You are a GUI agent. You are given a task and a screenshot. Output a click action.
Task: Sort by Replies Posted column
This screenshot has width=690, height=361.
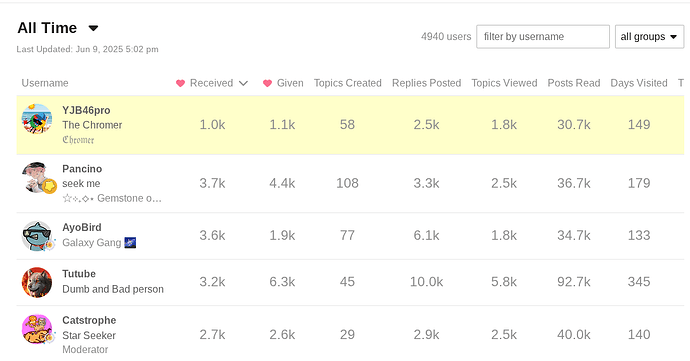pyautogui.click(x=426, y=83)
